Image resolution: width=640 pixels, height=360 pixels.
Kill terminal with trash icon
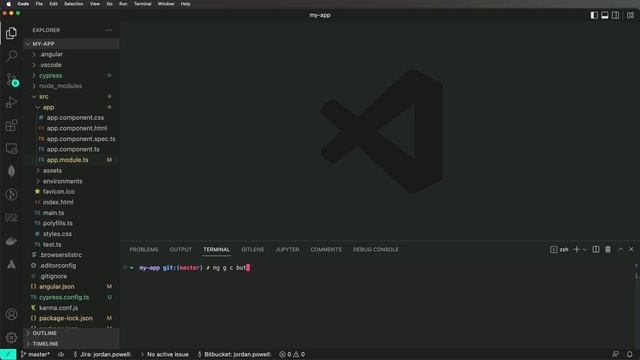pos(608,249)
